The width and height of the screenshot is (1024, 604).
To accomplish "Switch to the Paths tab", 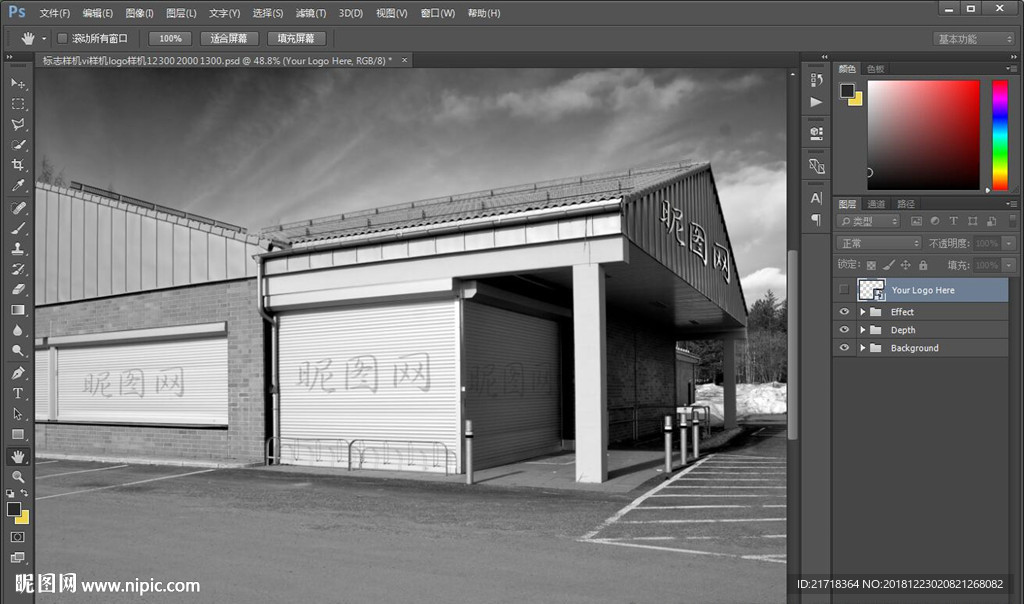I will pyautogui.click(x=906, y=204).
